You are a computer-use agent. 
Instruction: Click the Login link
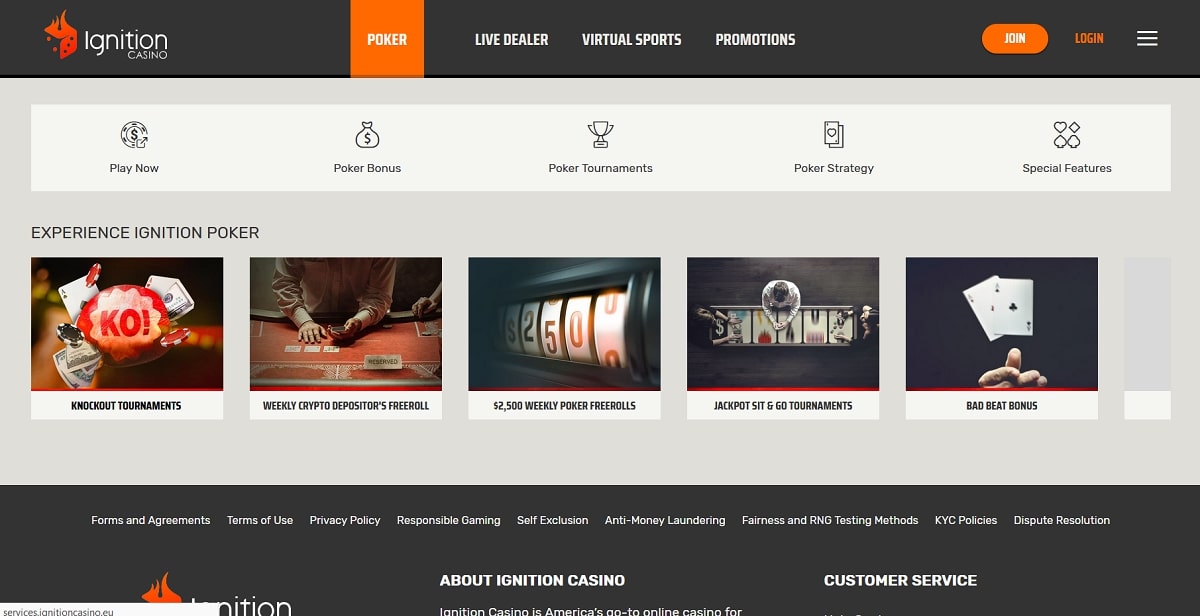tap(1089, 38)
